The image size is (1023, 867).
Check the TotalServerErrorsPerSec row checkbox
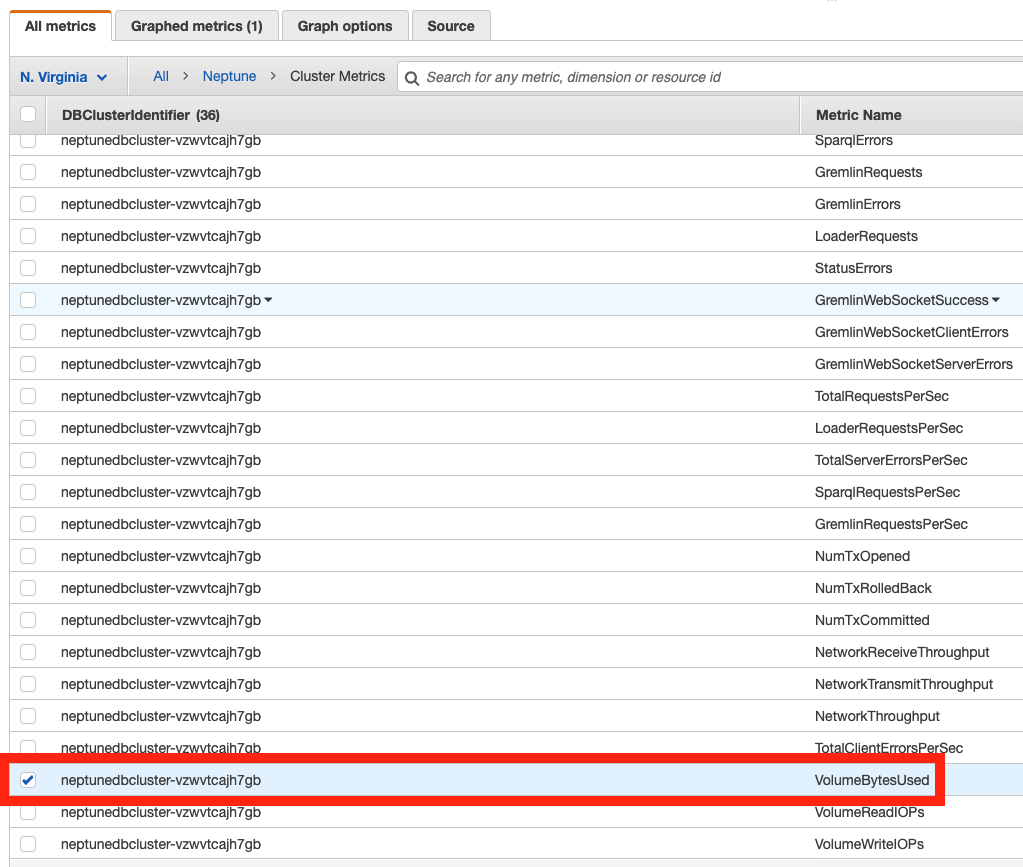[28, 460]
